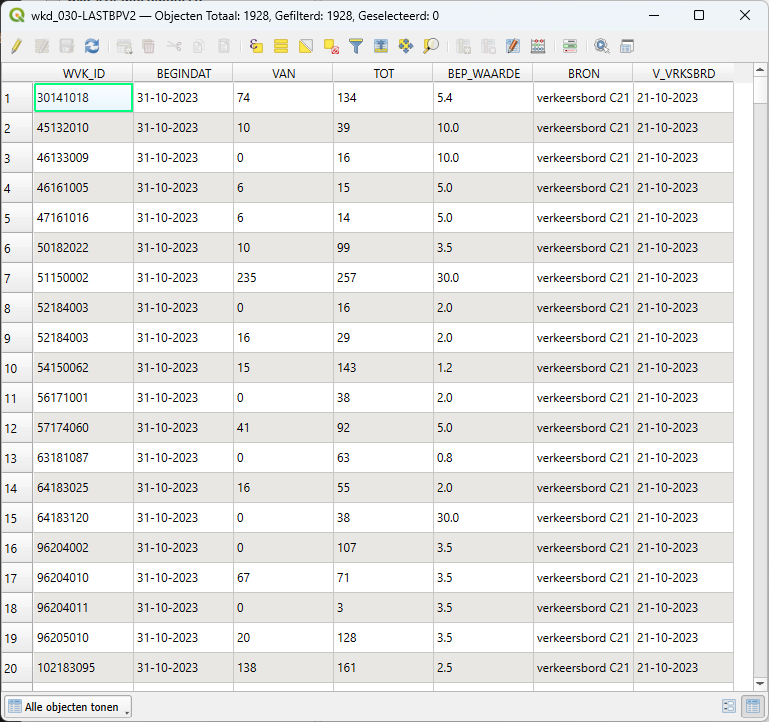Open the 'Alle objecten tonen' filter dropdown
This screenshot has width=769, height=722.
pyautogui.click(x=68, y=707)
